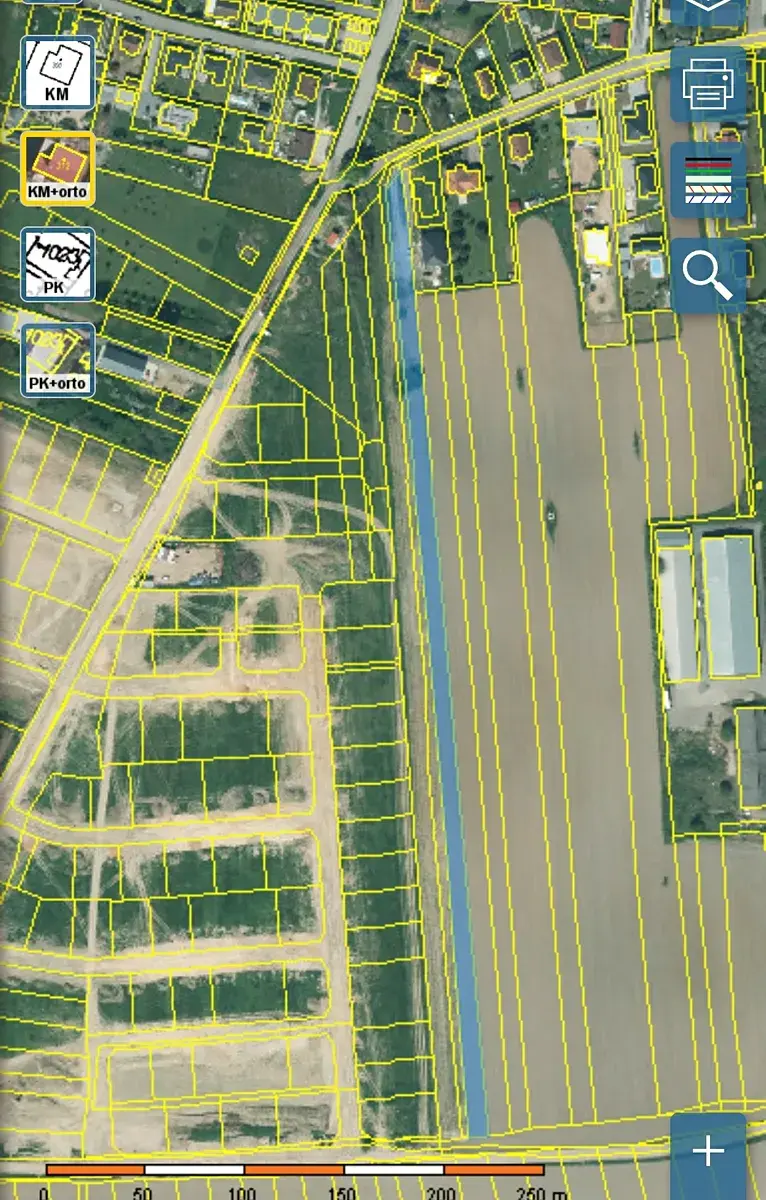Switch to the KM cadastral map view
766x1200 pixels.
point(58,73)
